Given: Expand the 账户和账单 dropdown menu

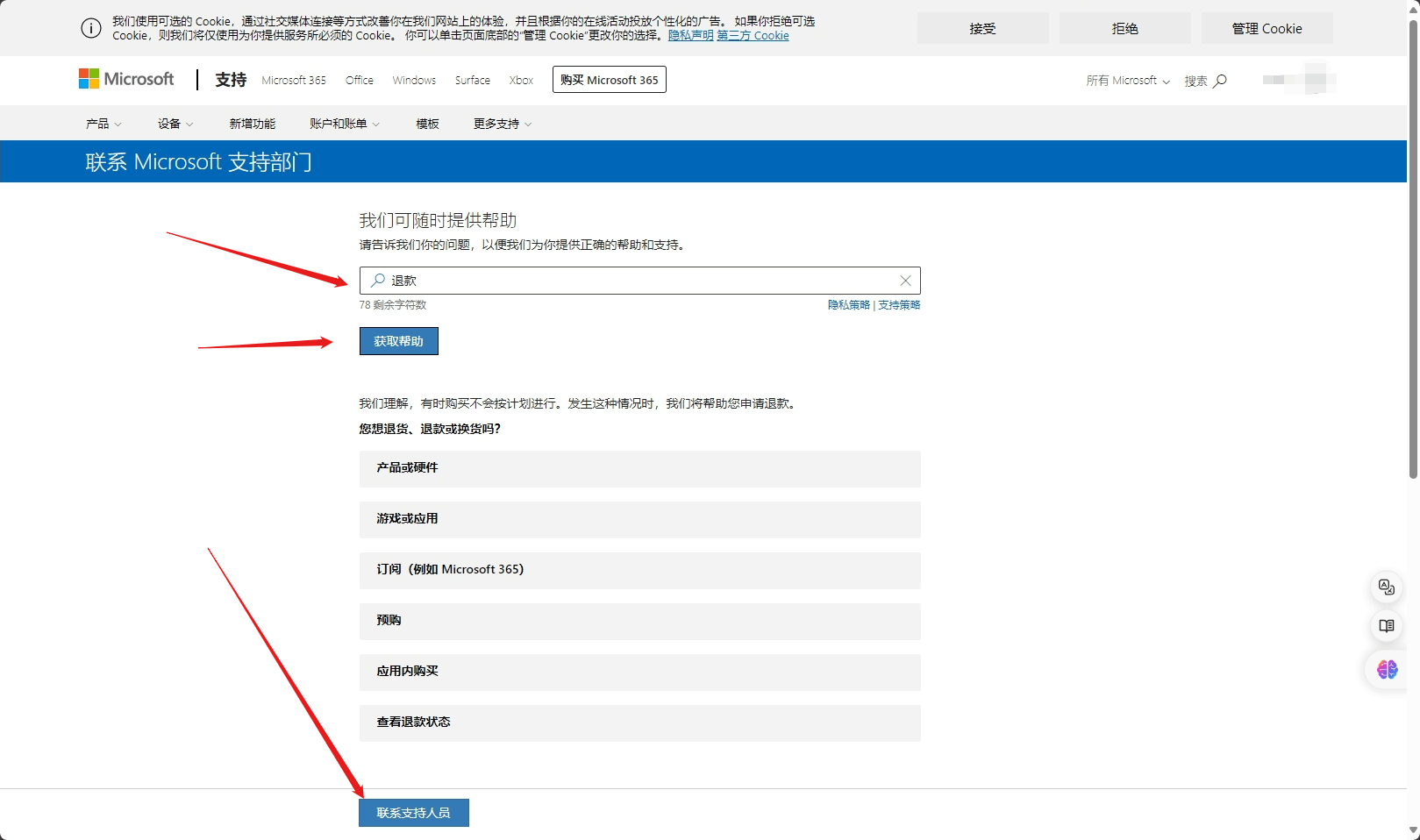Looking at the screenshot, I should point(345,124).
